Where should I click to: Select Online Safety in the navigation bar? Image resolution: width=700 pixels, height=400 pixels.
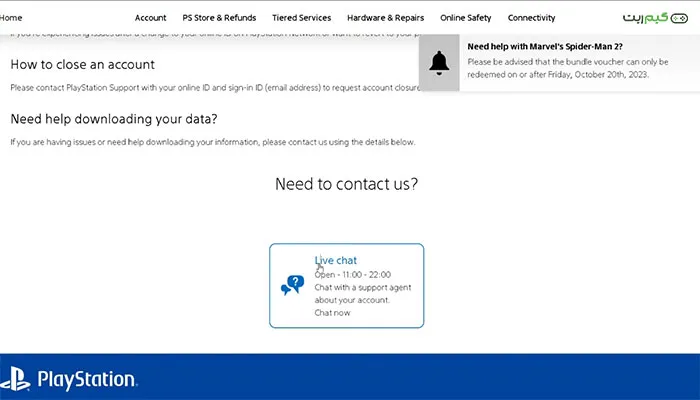(x=466, y=18)
